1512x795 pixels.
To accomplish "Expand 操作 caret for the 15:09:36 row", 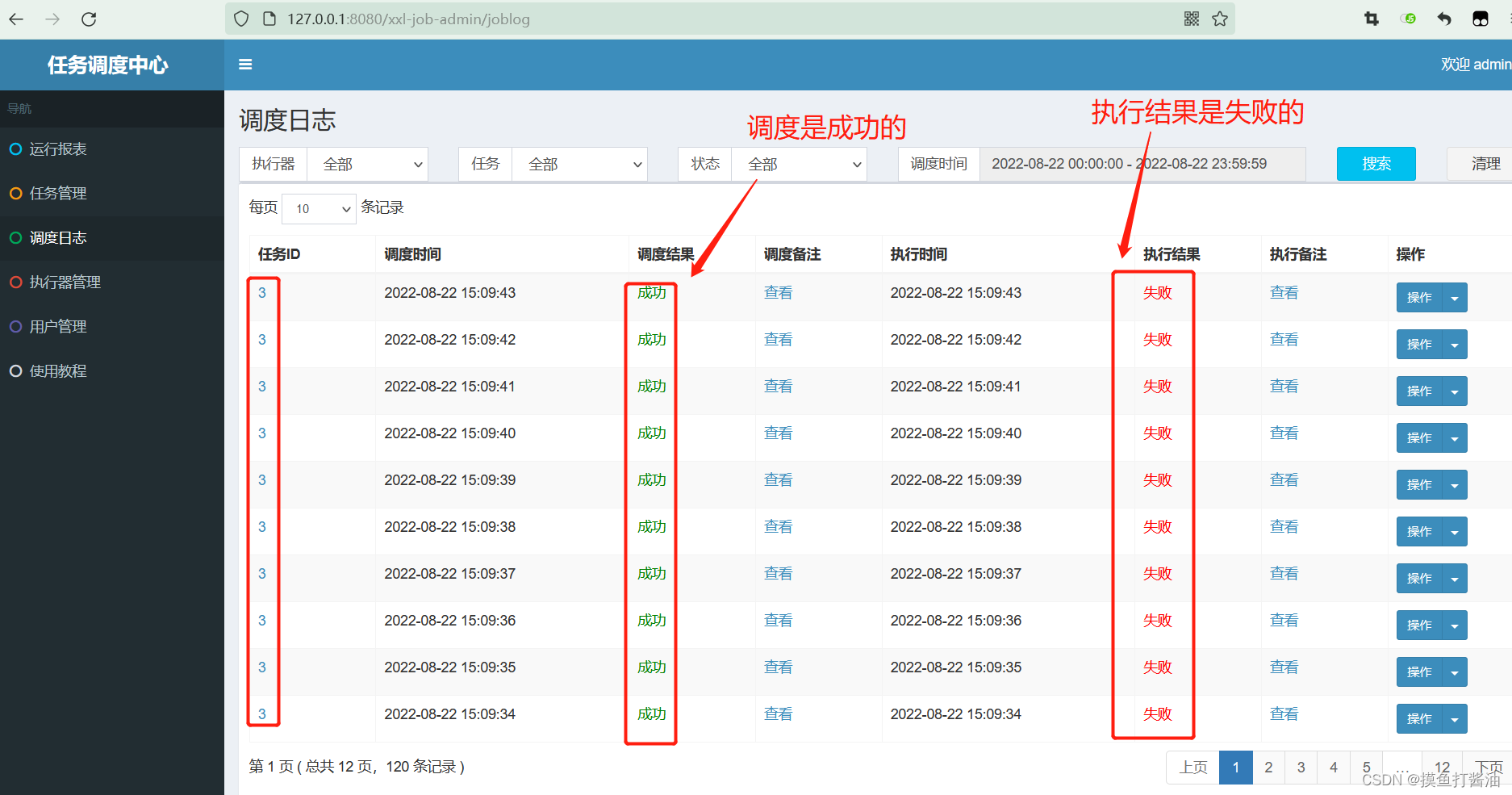I will pyautogui.click(x=1455, y=626).
